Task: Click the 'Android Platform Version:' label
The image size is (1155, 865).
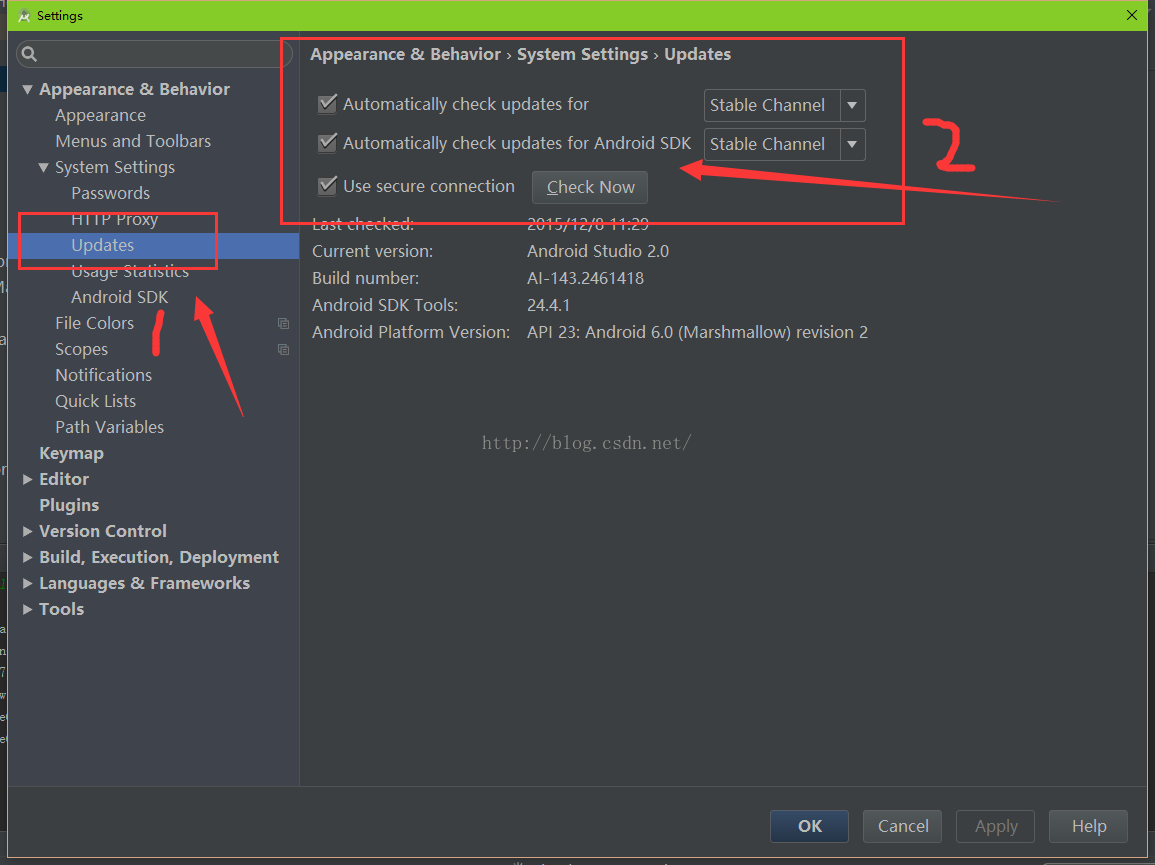Action: coord(411,332)
